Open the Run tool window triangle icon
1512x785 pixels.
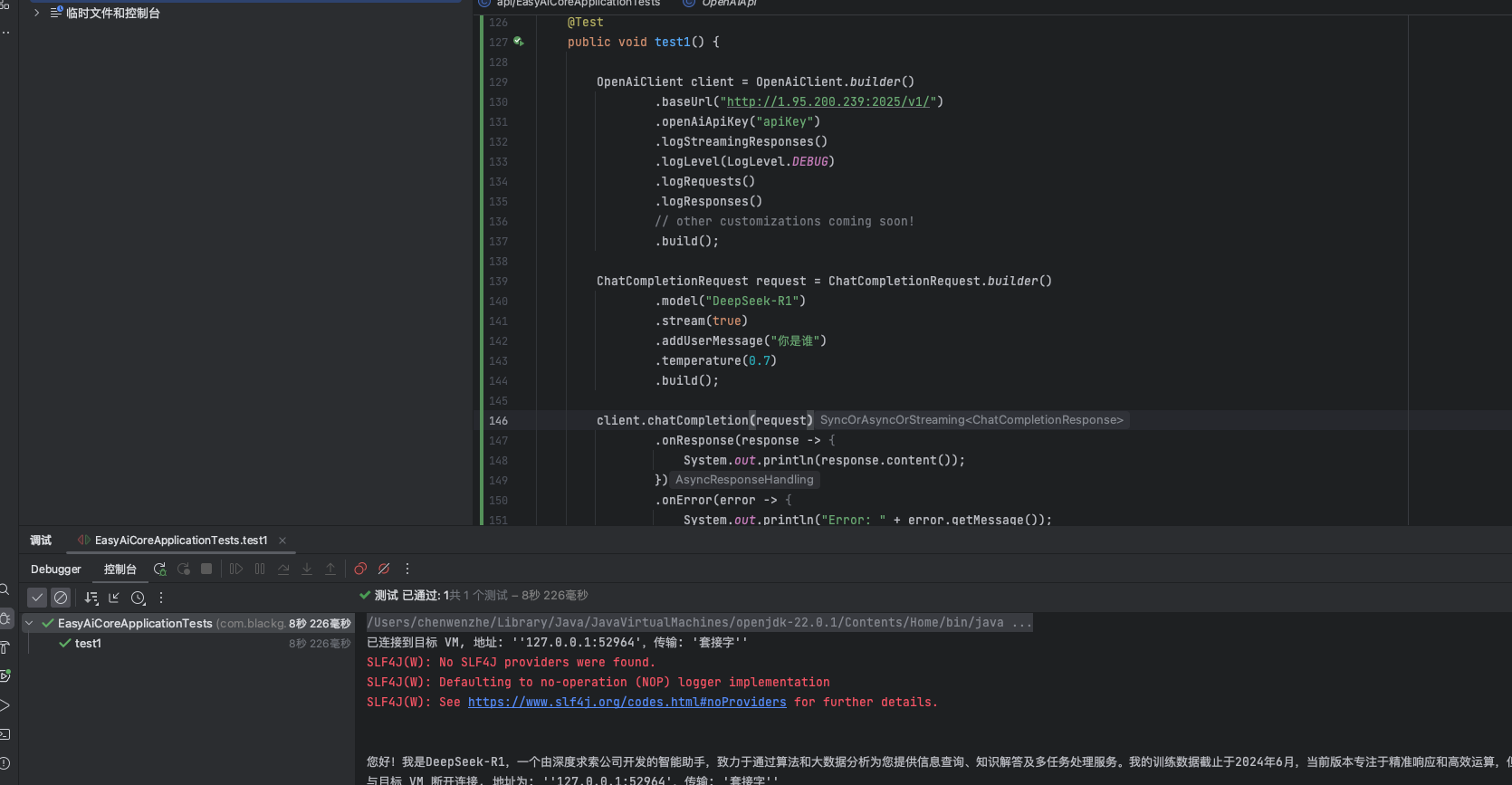[x=5, y=705]
